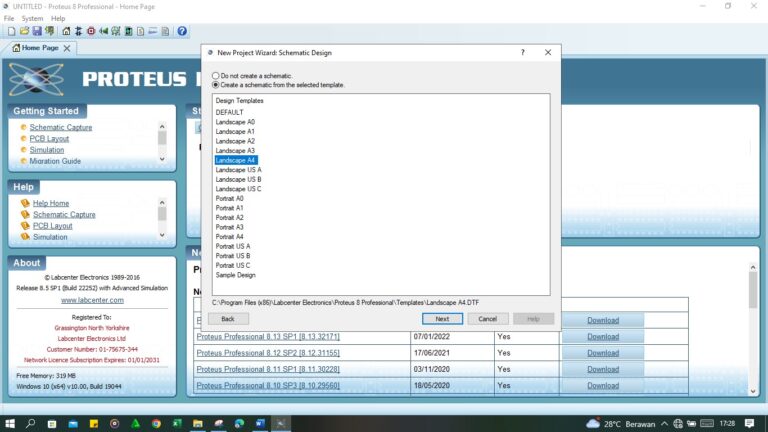Close the Home Page tab
The image size is (768, 432).
coord(67,48)
